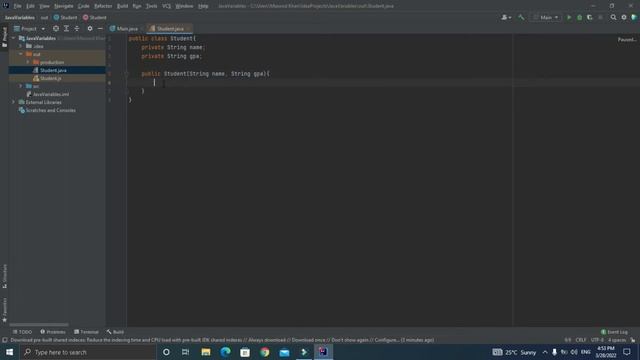Click the Project panel horizontal scrollbar
The image size is (640, 360).
pos(39,325)
